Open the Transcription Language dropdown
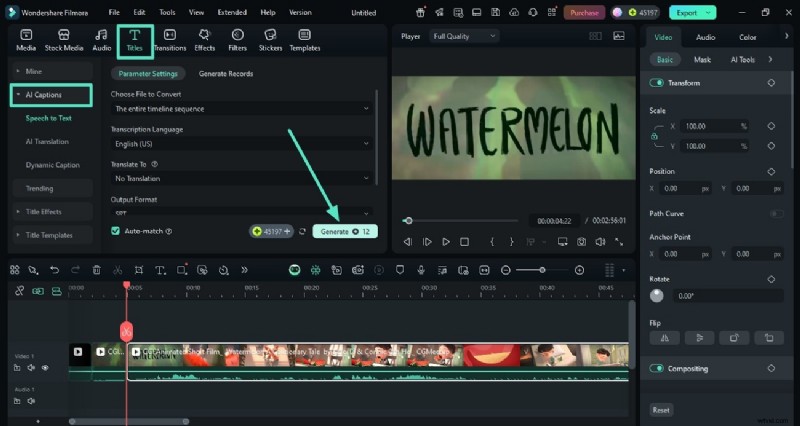The height and width of the screenshot is (426, 800). tap(240, 144)
